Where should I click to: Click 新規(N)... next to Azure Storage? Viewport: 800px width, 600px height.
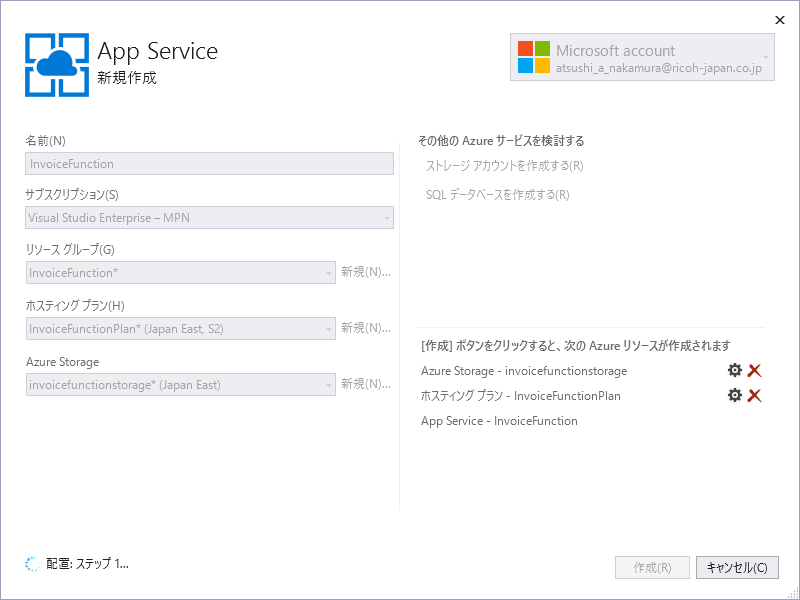(x=366, y=384)
